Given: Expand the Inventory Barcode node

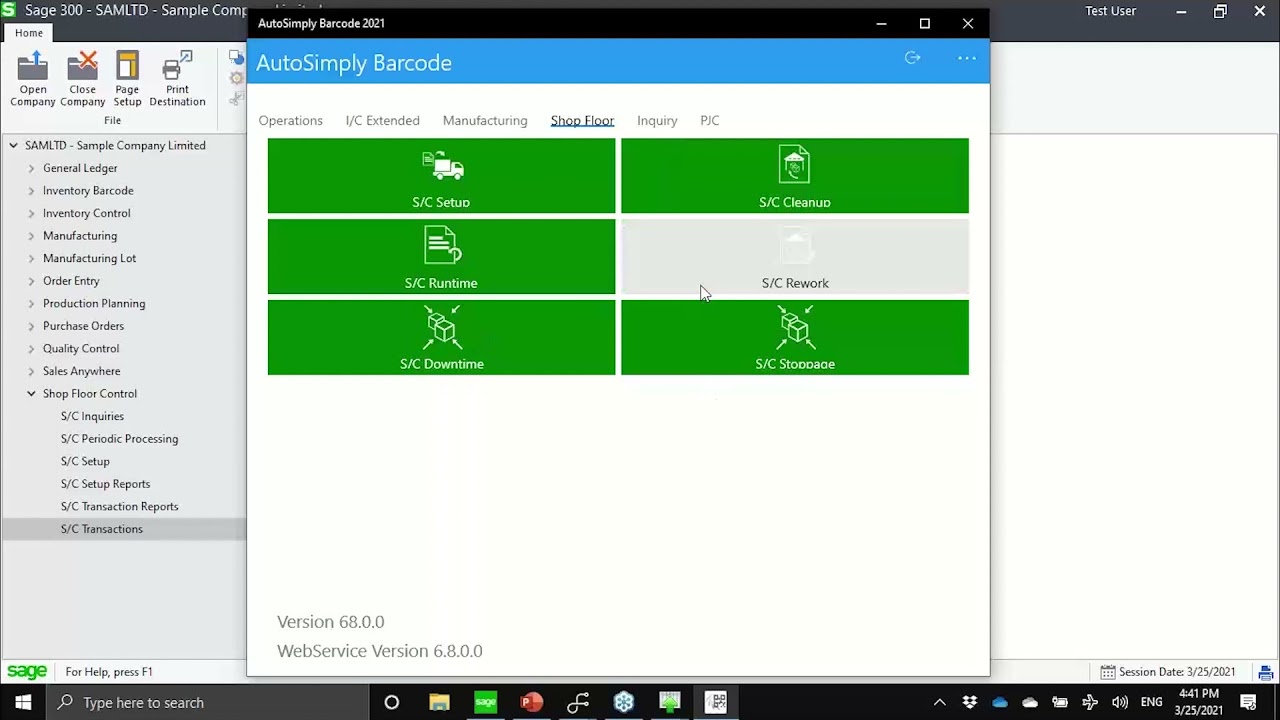Looking at the screenshot, I should [31, 191].
